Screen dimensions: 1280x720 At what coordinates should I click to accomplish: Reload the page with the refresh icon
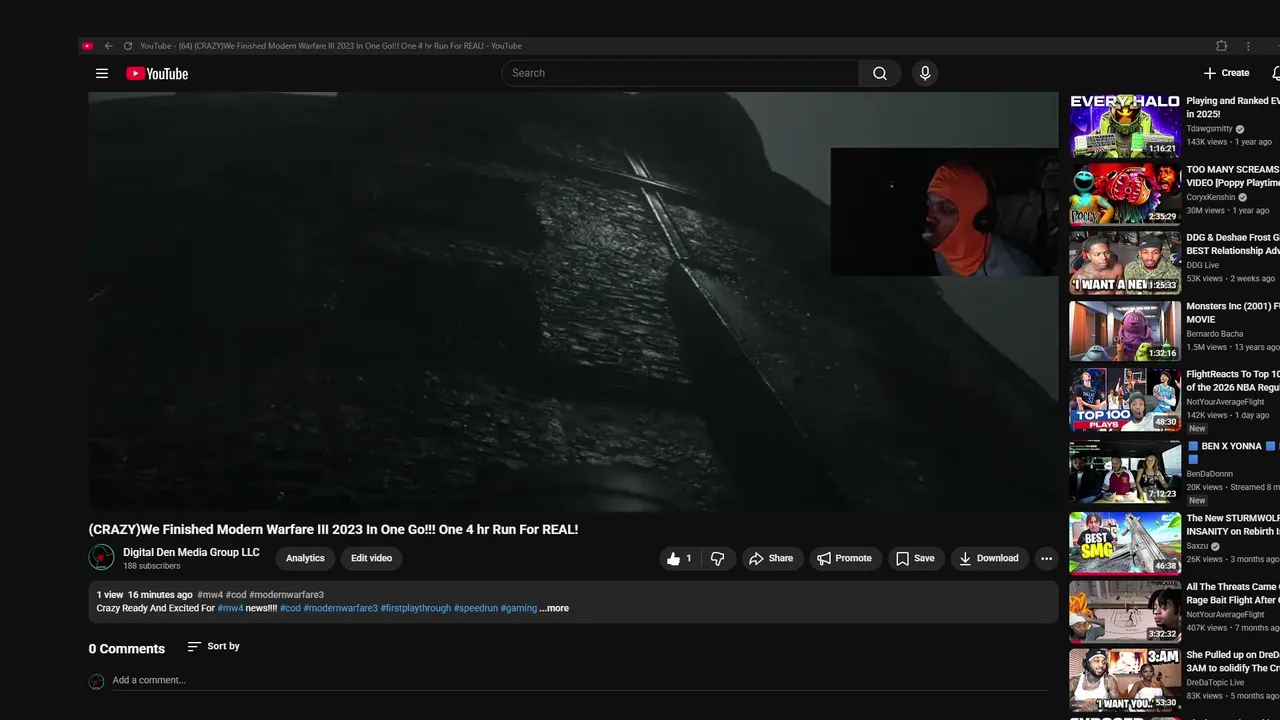tap(128, 46)
